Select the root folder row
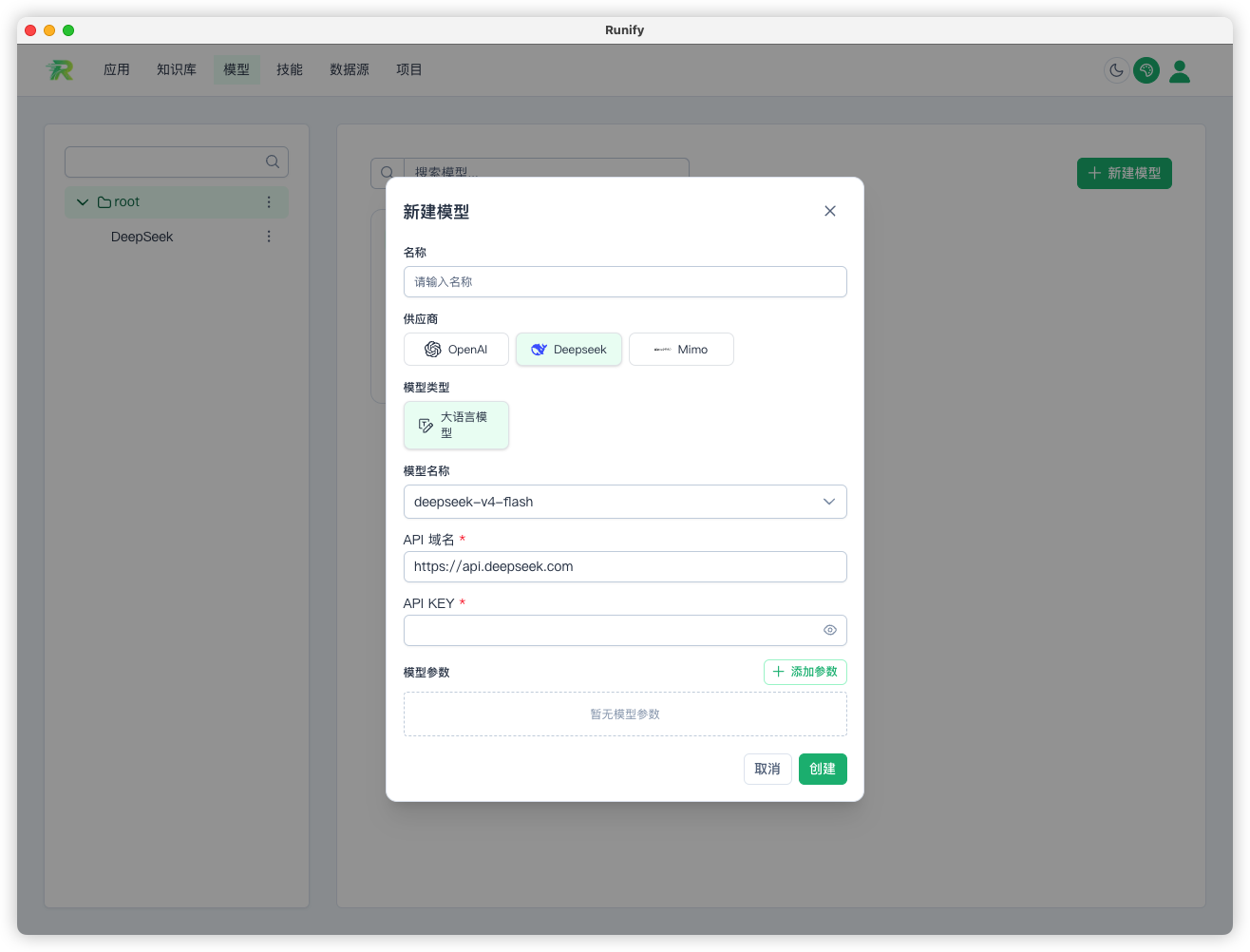1250x952 pixels. point(177,202)
